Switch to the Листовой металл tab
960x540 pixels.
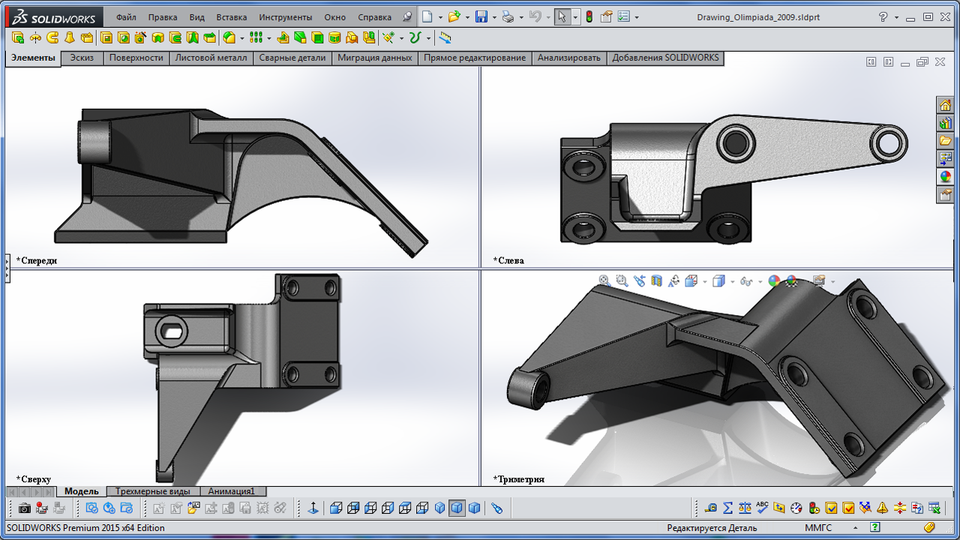211,58
